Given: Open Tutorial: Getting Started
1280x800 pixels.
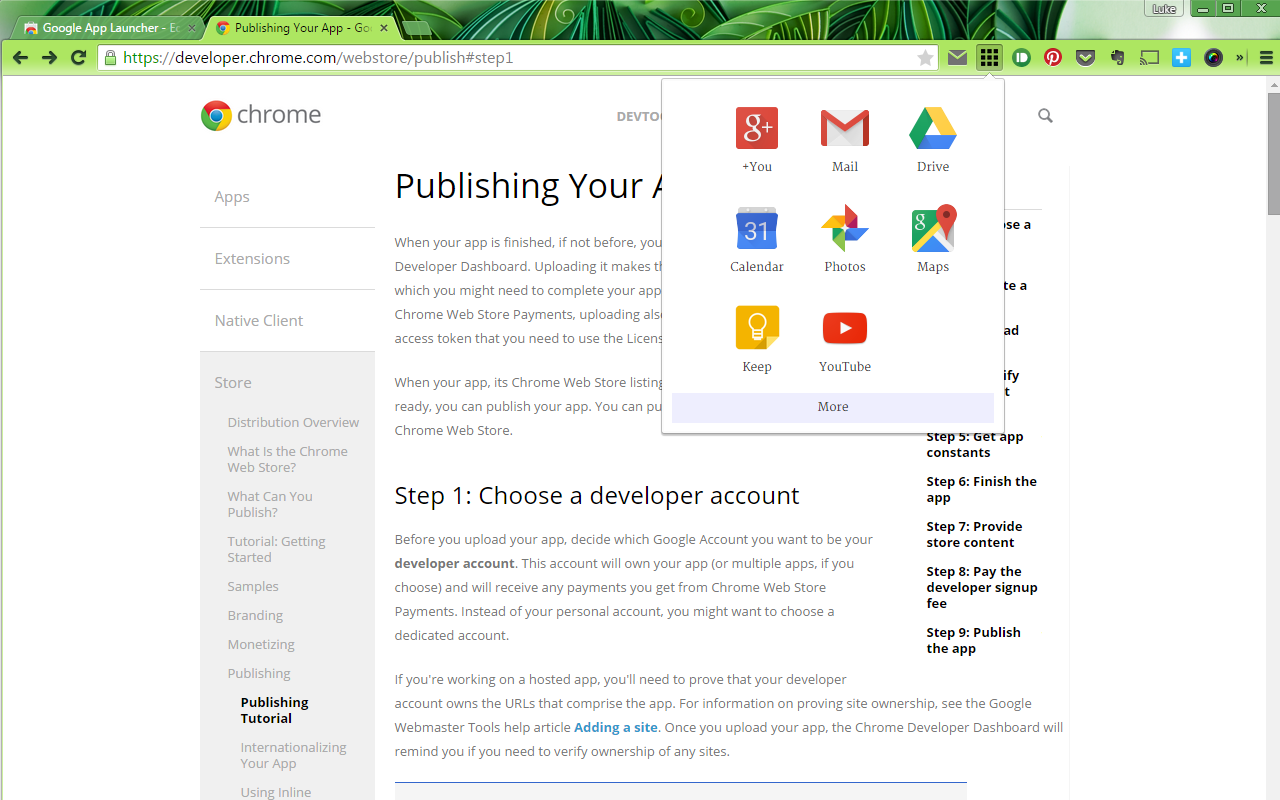Looking at the screenshot, I should (276, 549).
